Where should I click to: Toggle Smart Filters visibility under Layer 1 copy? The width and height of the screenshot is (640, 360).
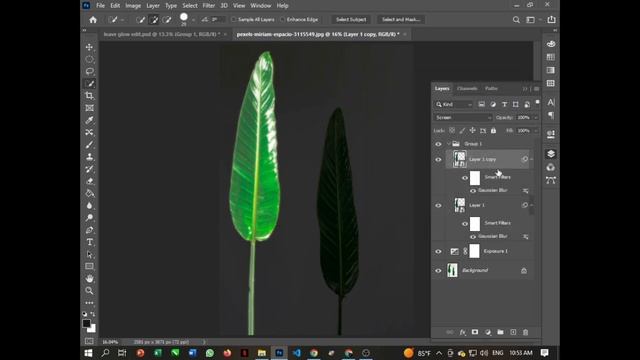[x=465, y=178]
